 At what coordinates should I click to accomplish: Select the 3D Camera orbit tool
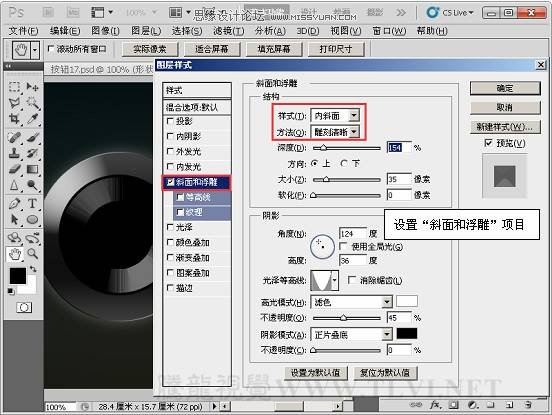(x=32, y=238)
